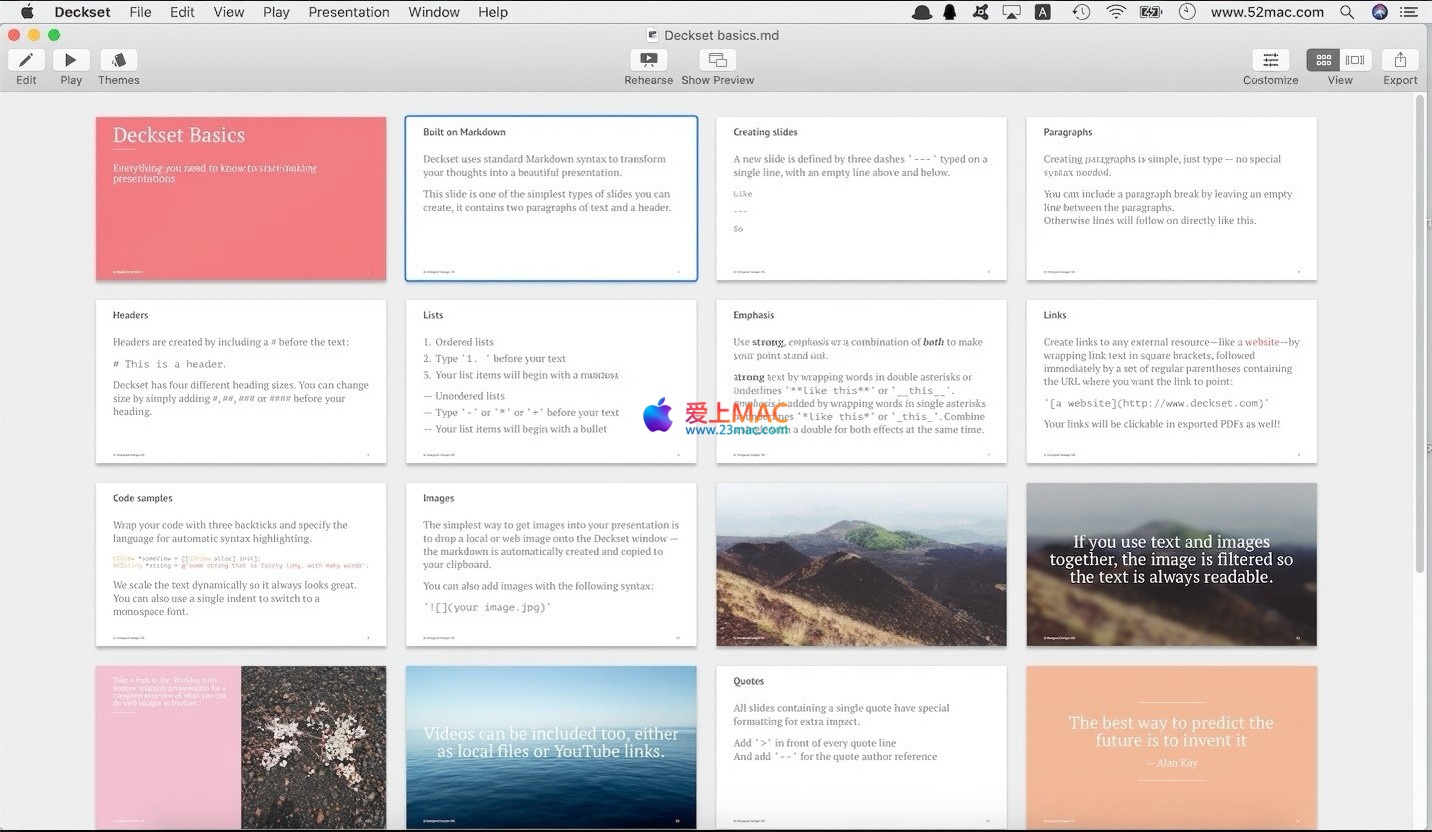1432x832 pixels.
Task: Switch to grid view mode
Action: pyautogui.click(x=1324, y=61)
